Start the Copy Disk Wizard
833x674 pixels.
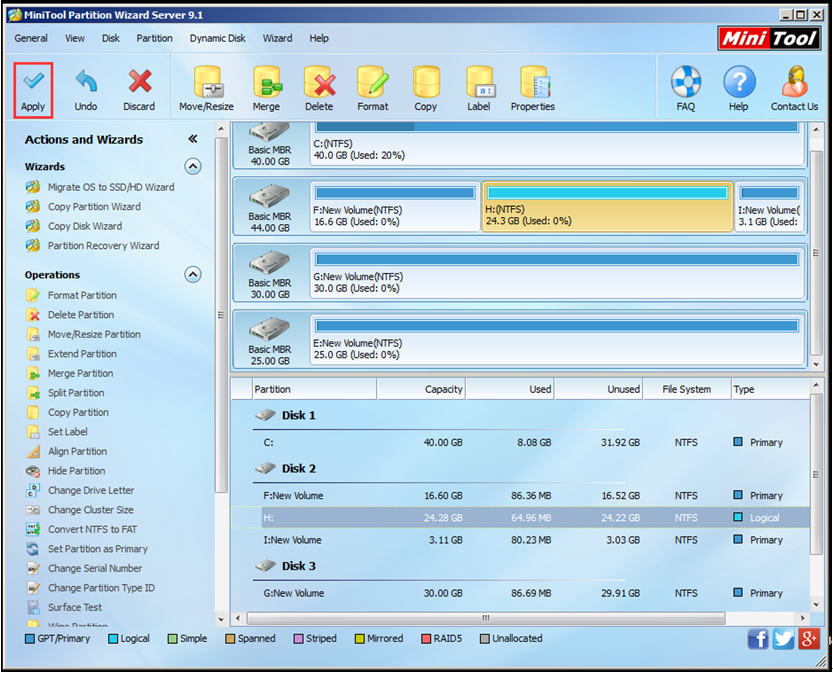point(74,226)
